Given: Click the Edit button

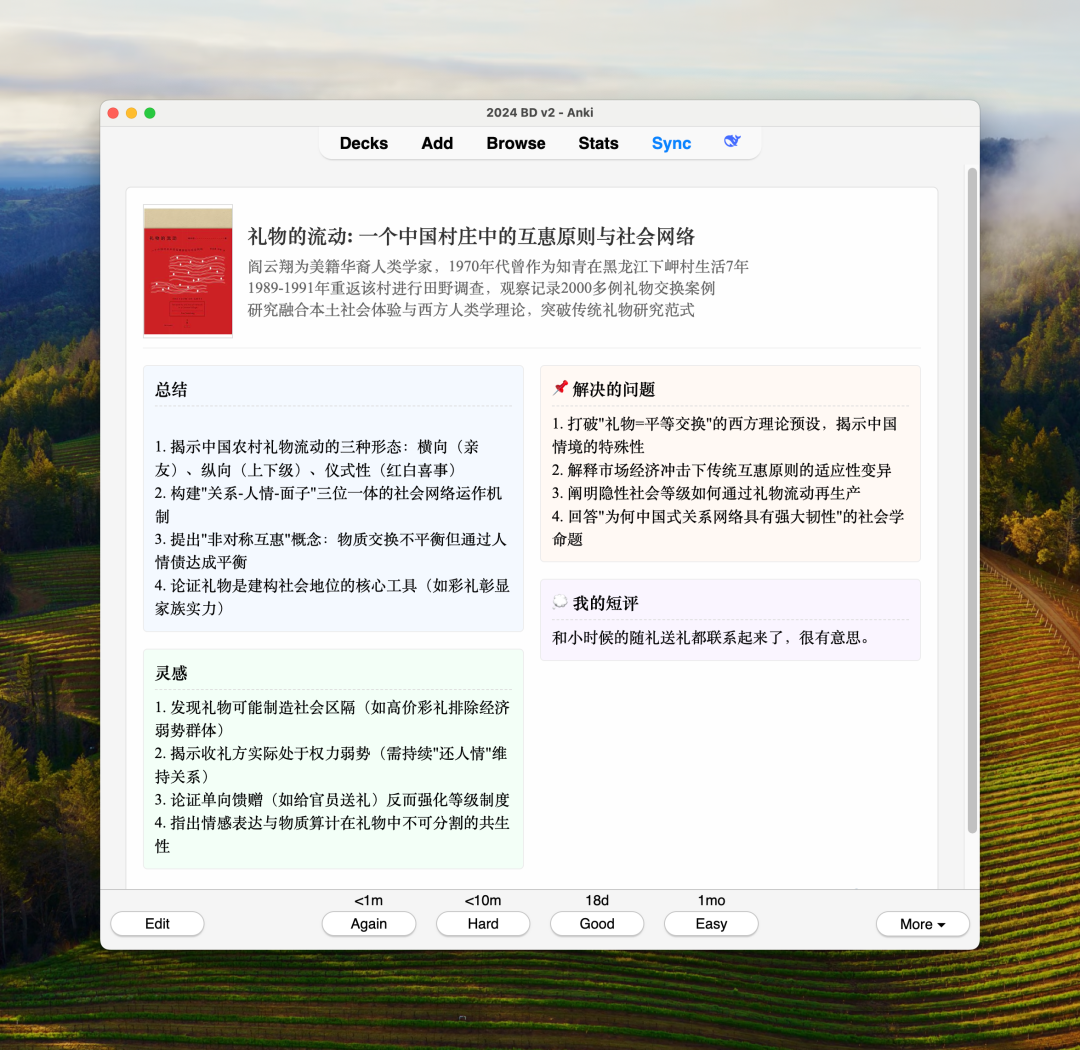Looking at the screenshot, I should tap(157, 924).
